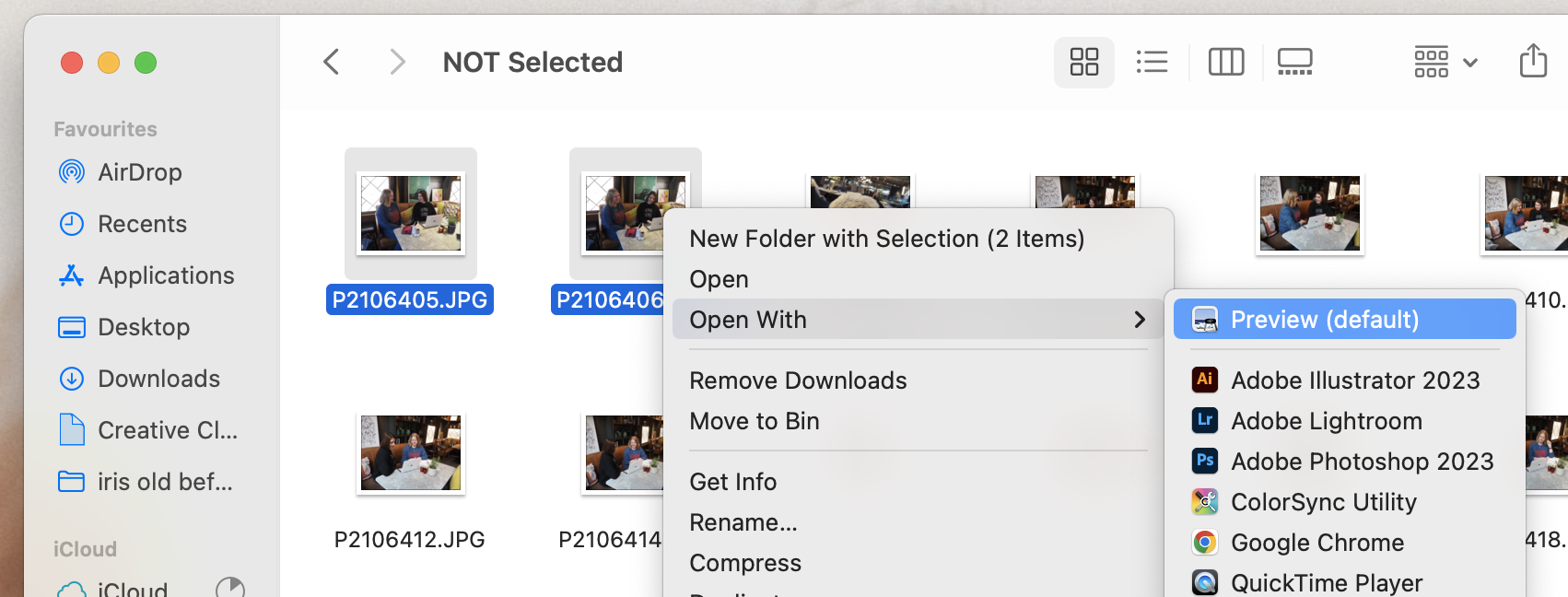Select New Folder with Selection (2 Items)
1568x597 pixels.
[x=886, y=238]
